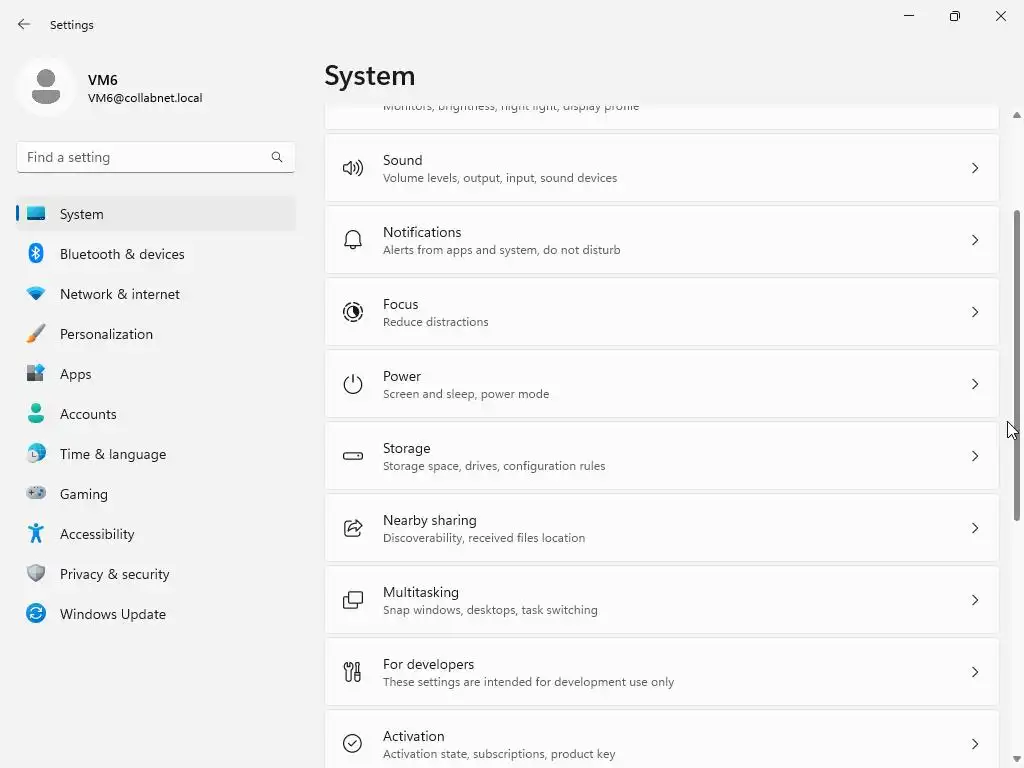
Task: Expand the Sound settings chevron
Action: 975,168
